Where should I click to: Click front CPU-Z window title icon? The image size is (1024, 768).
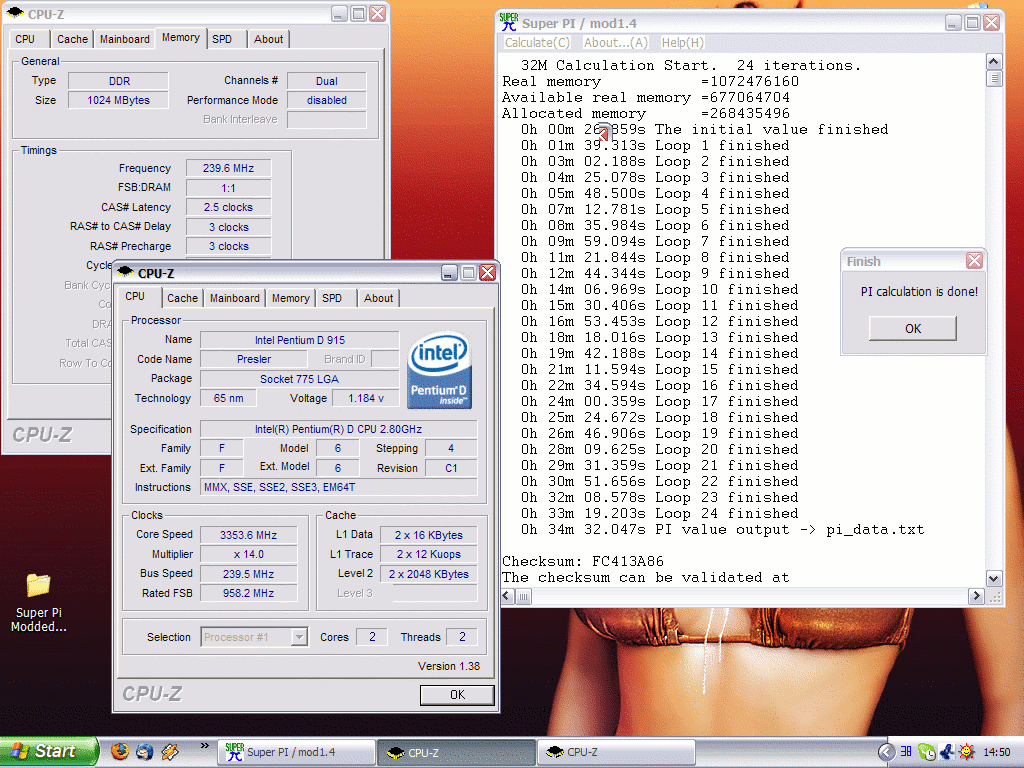(125, 272)
